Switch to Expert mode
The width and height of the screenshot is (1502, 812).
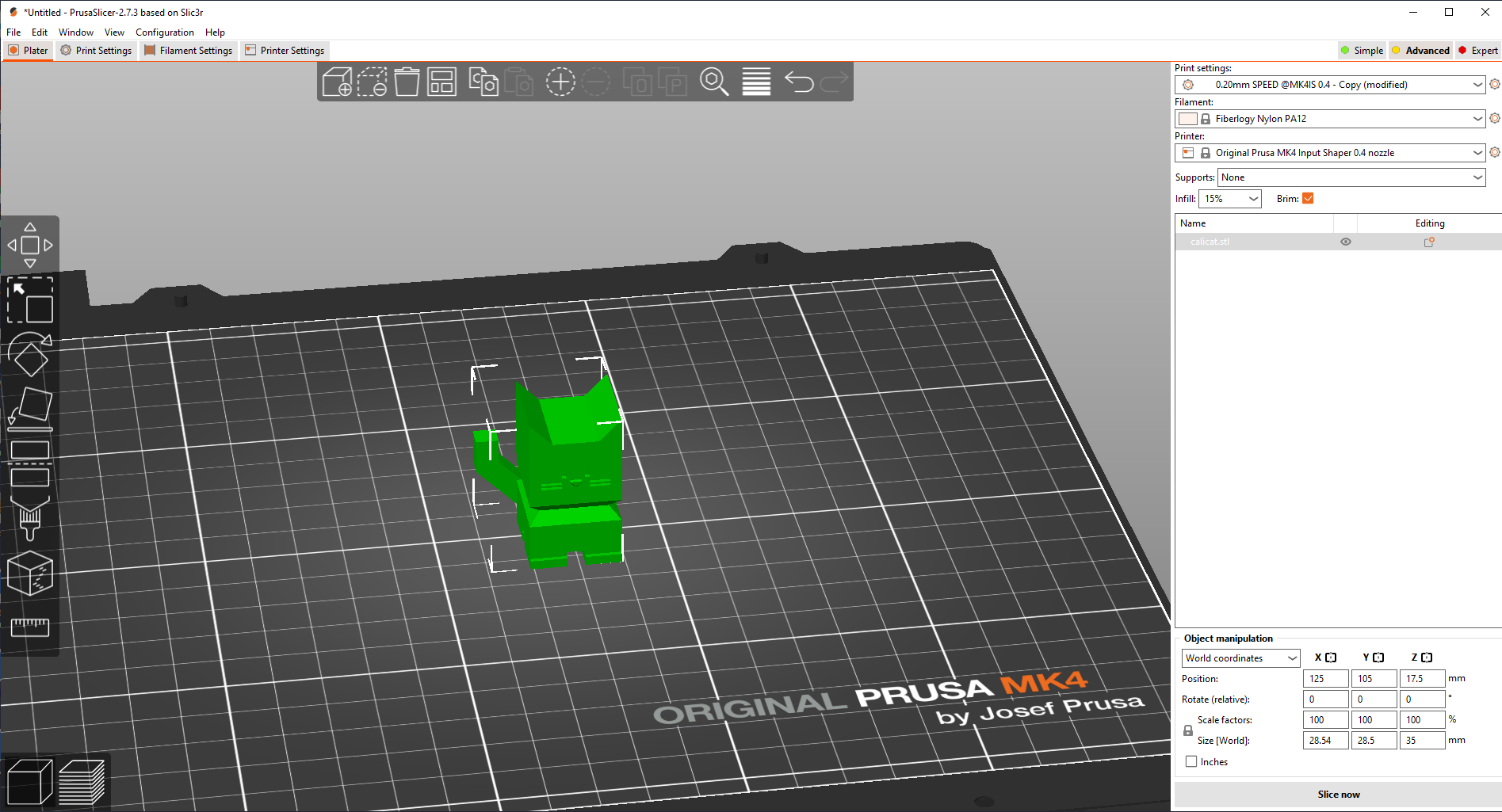coord(1478,50)
